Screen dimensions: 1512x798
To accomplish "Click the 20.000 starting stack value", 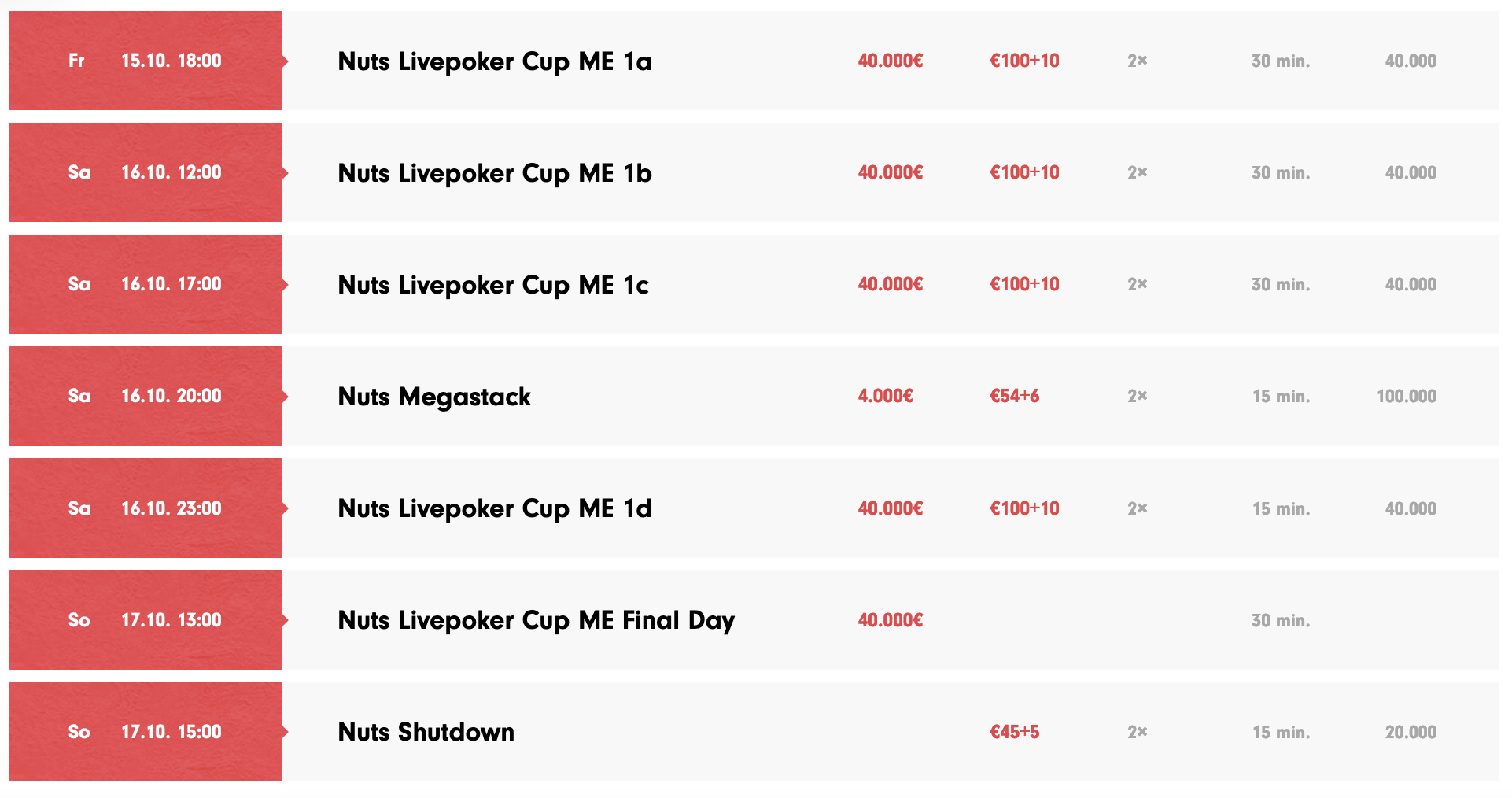I will pyautogui.click(x=1411, y=732).
